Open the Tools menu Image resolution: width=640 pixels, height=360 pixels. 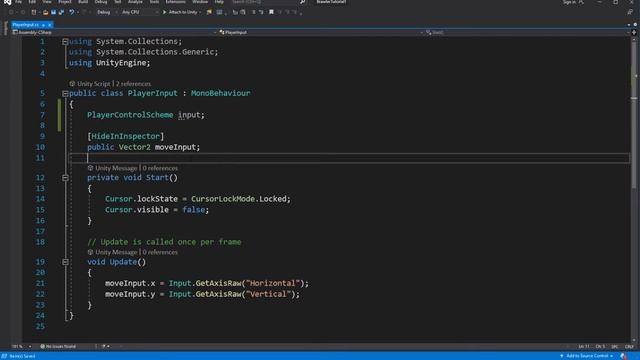pyautogui.click(x=154, y=2)
